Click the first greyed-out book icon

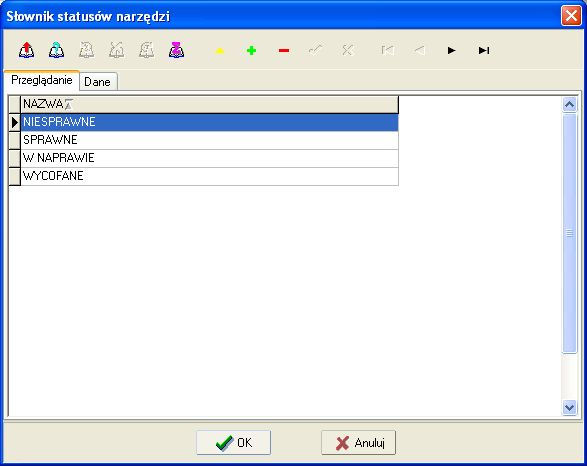tap(86, 50)
